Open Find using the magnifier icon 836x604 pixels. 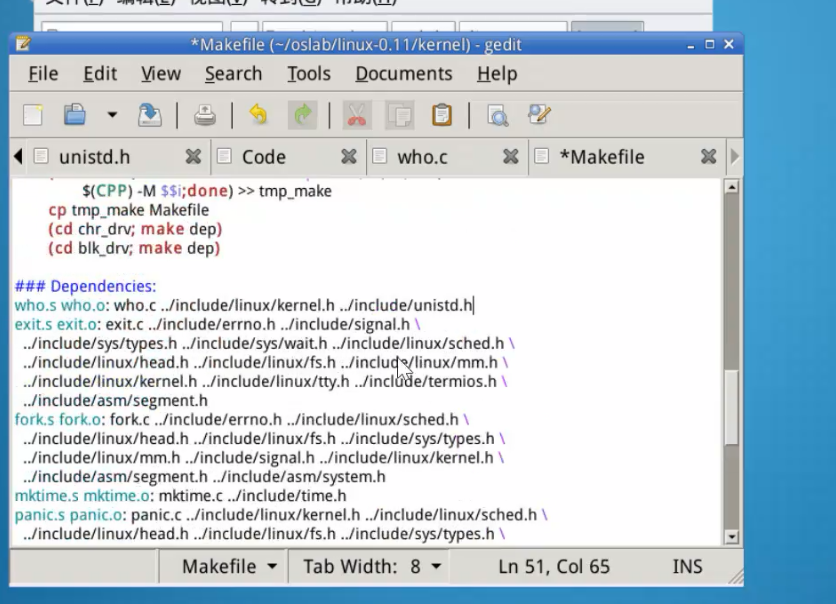[x=497, y=115]
